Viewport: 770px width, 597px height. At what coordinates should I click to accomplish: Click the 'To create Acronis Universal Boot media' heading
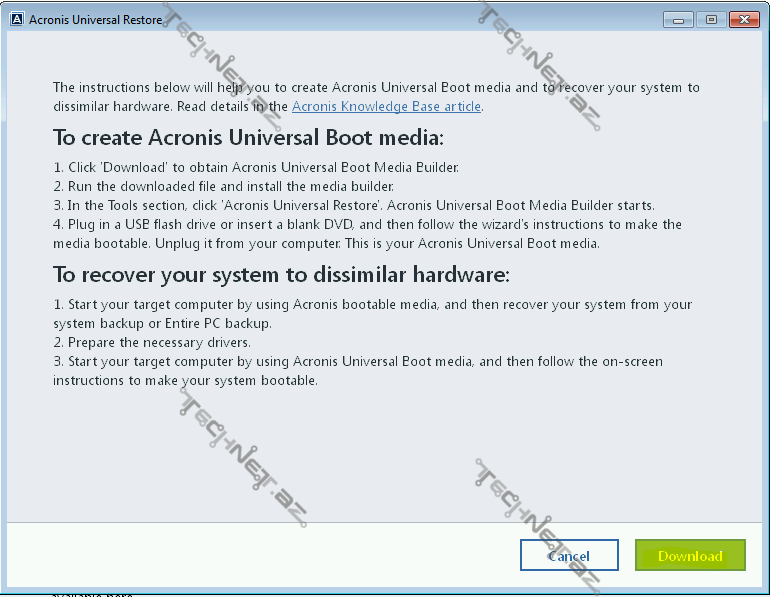[x=248, y=137]
